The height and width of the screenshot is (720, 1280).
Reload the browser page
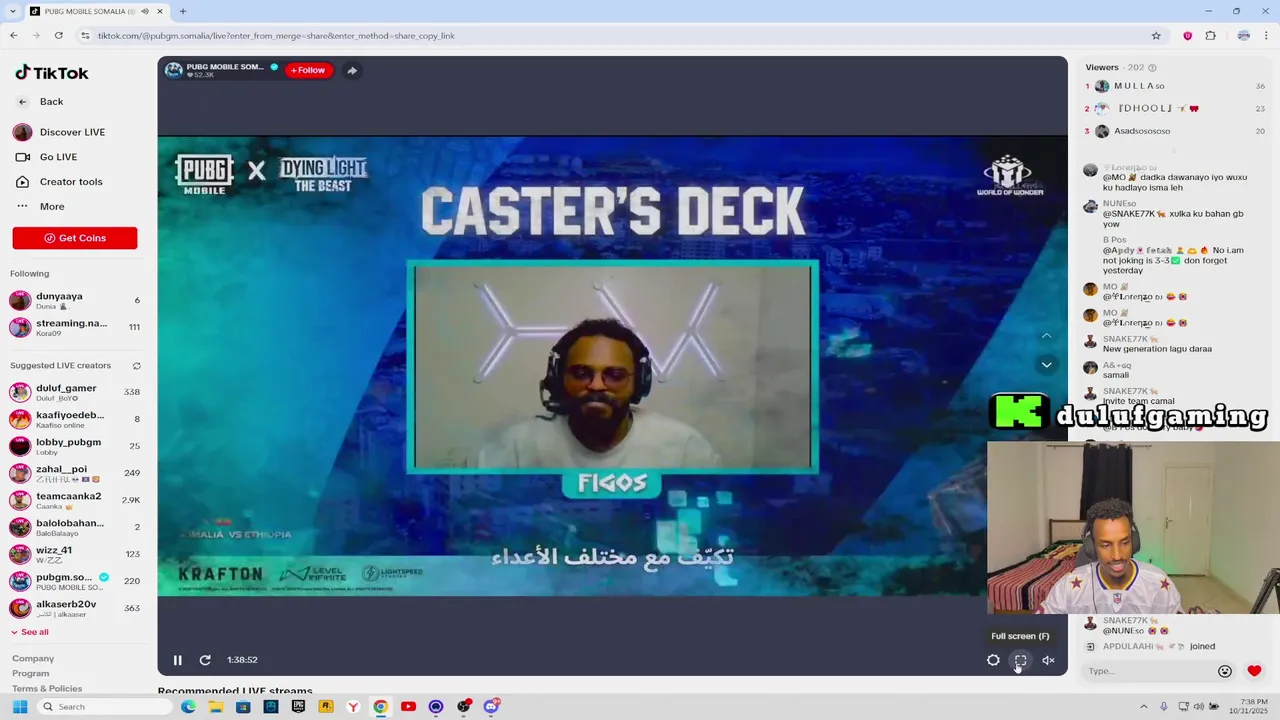point(59,36)
